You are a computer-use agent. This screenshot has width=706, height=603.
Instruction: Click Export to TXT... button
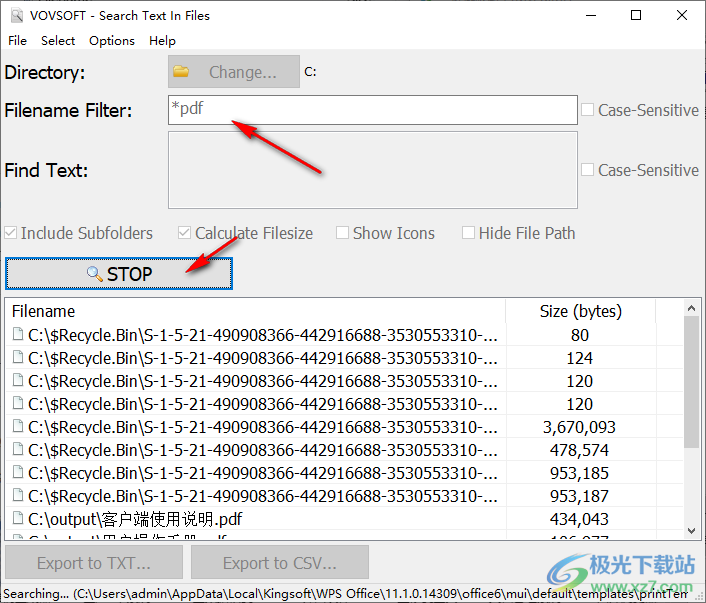(x=94, y=562)
